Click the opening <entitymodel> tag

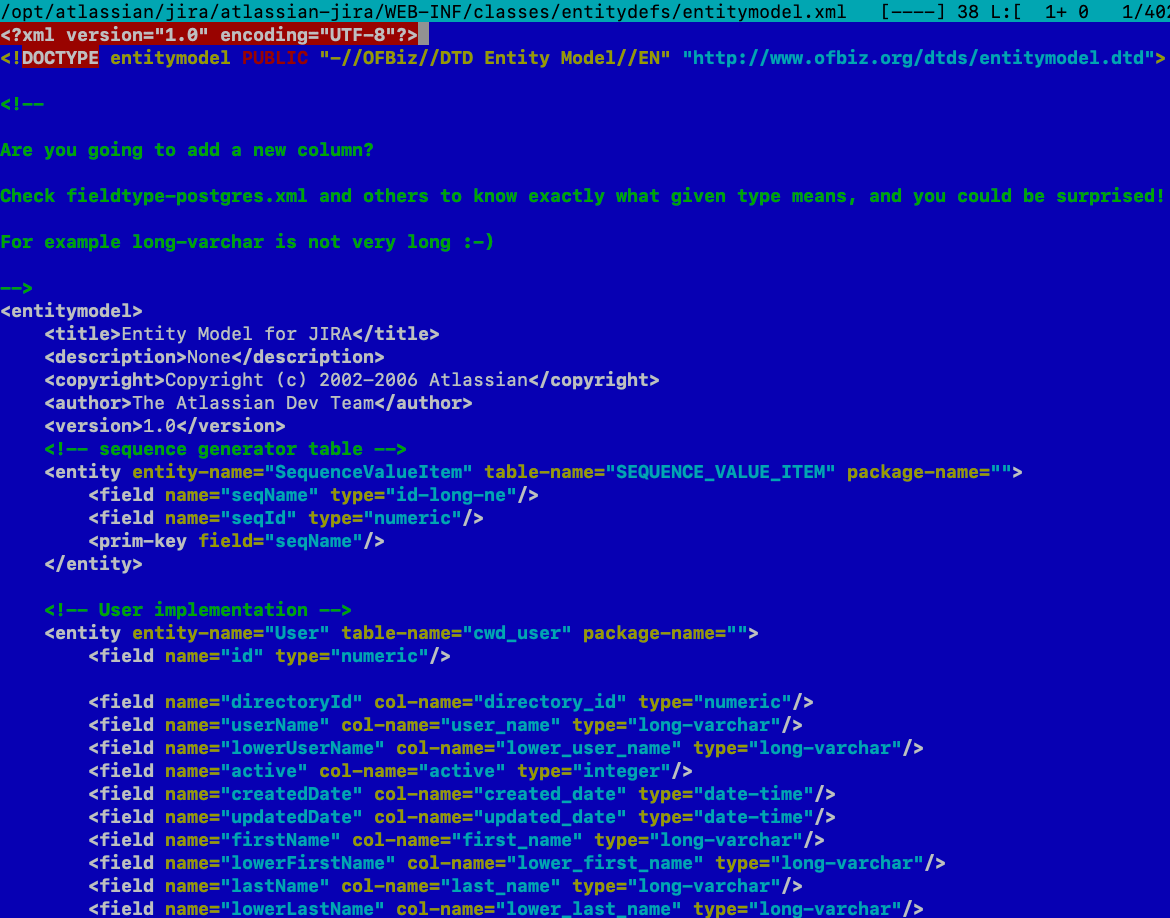[x=72, y=310]
